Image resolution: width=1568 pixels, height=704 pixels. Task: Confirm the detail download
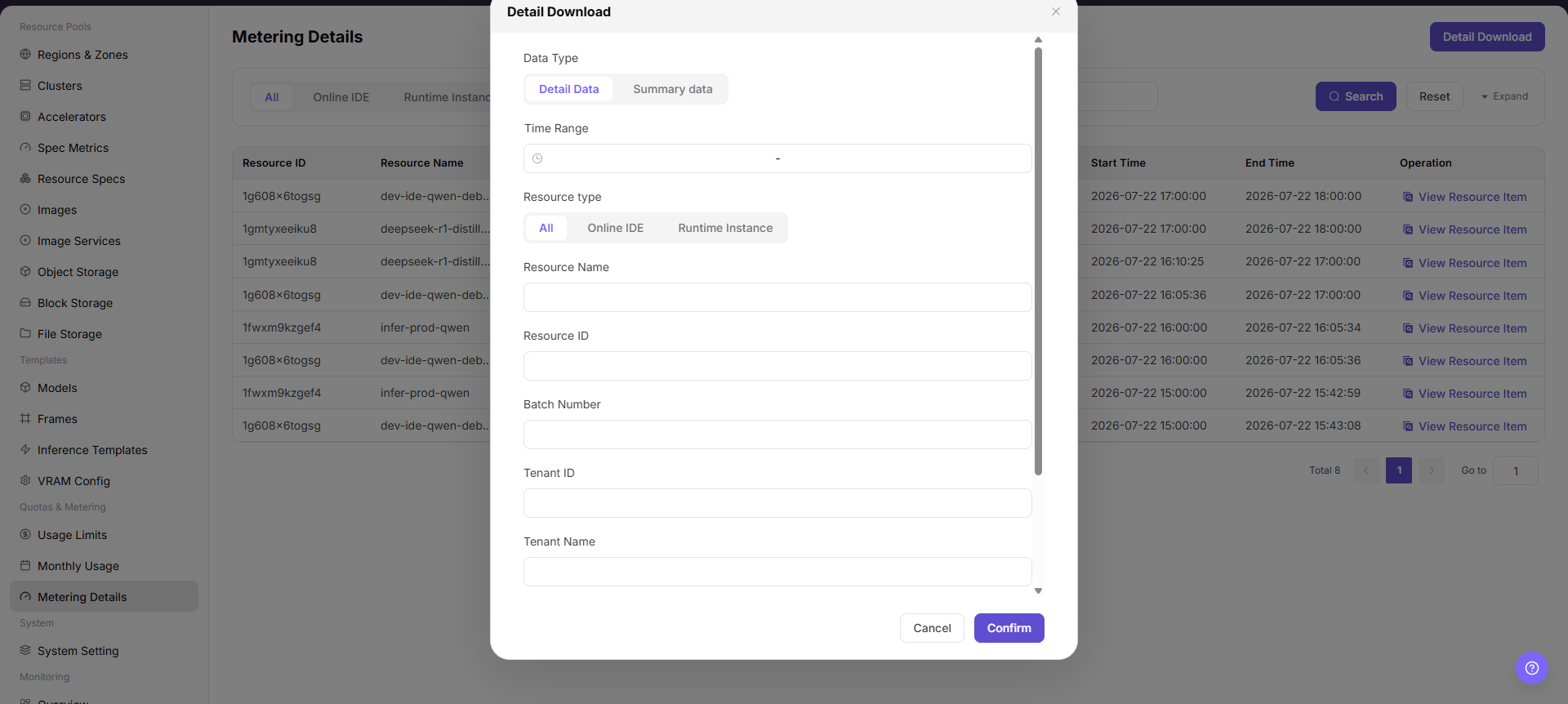click(x=1009, y=628)
